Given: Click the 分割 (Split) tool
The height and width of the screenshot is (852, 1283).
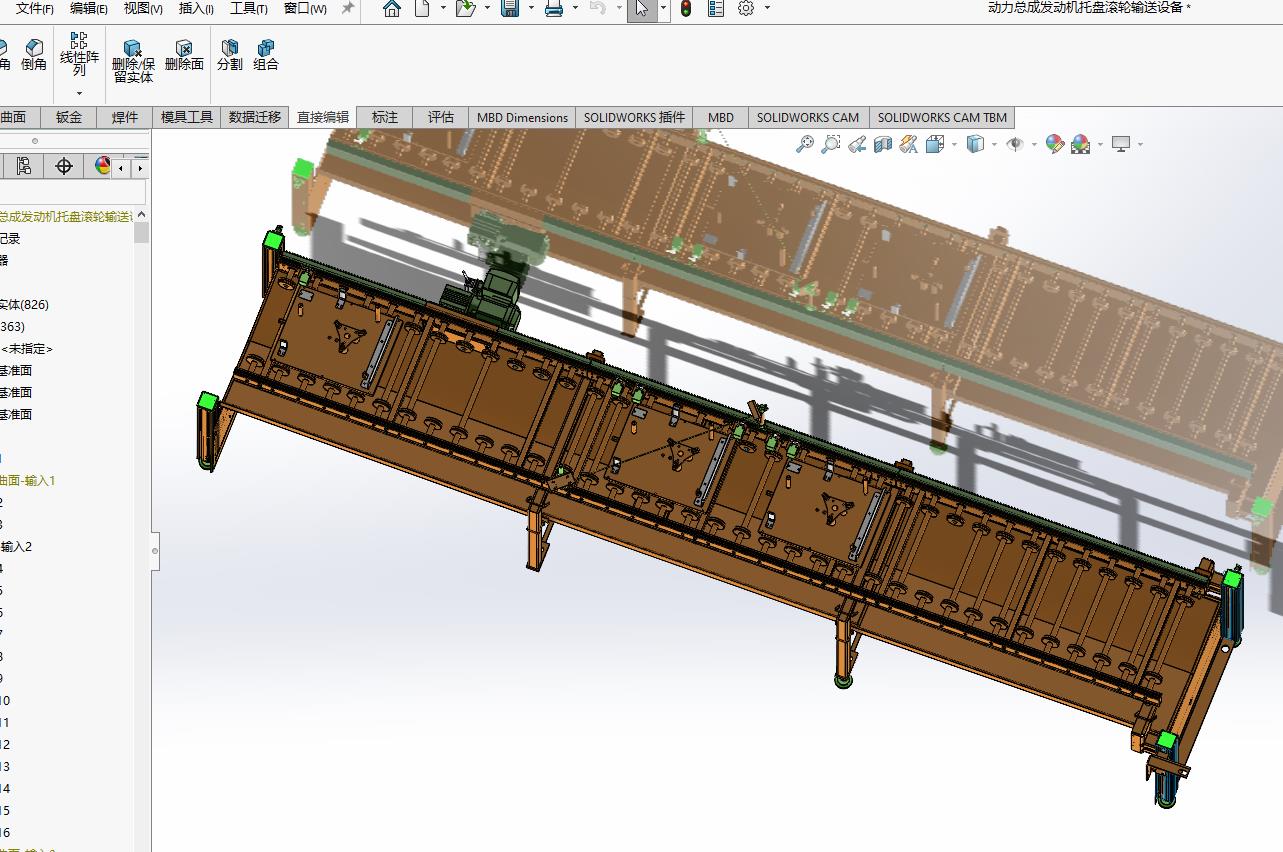Looking at the screenshot, I should (230, 55).
